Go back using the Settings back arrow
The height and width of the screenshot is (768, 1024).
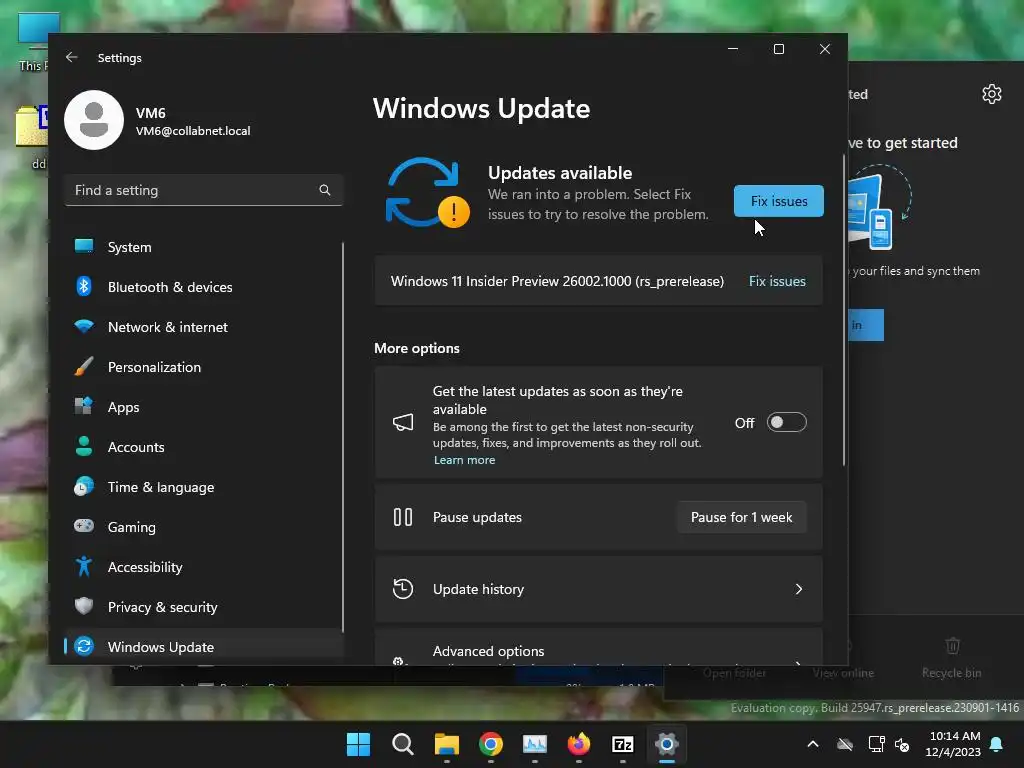(x=71, y=57)
